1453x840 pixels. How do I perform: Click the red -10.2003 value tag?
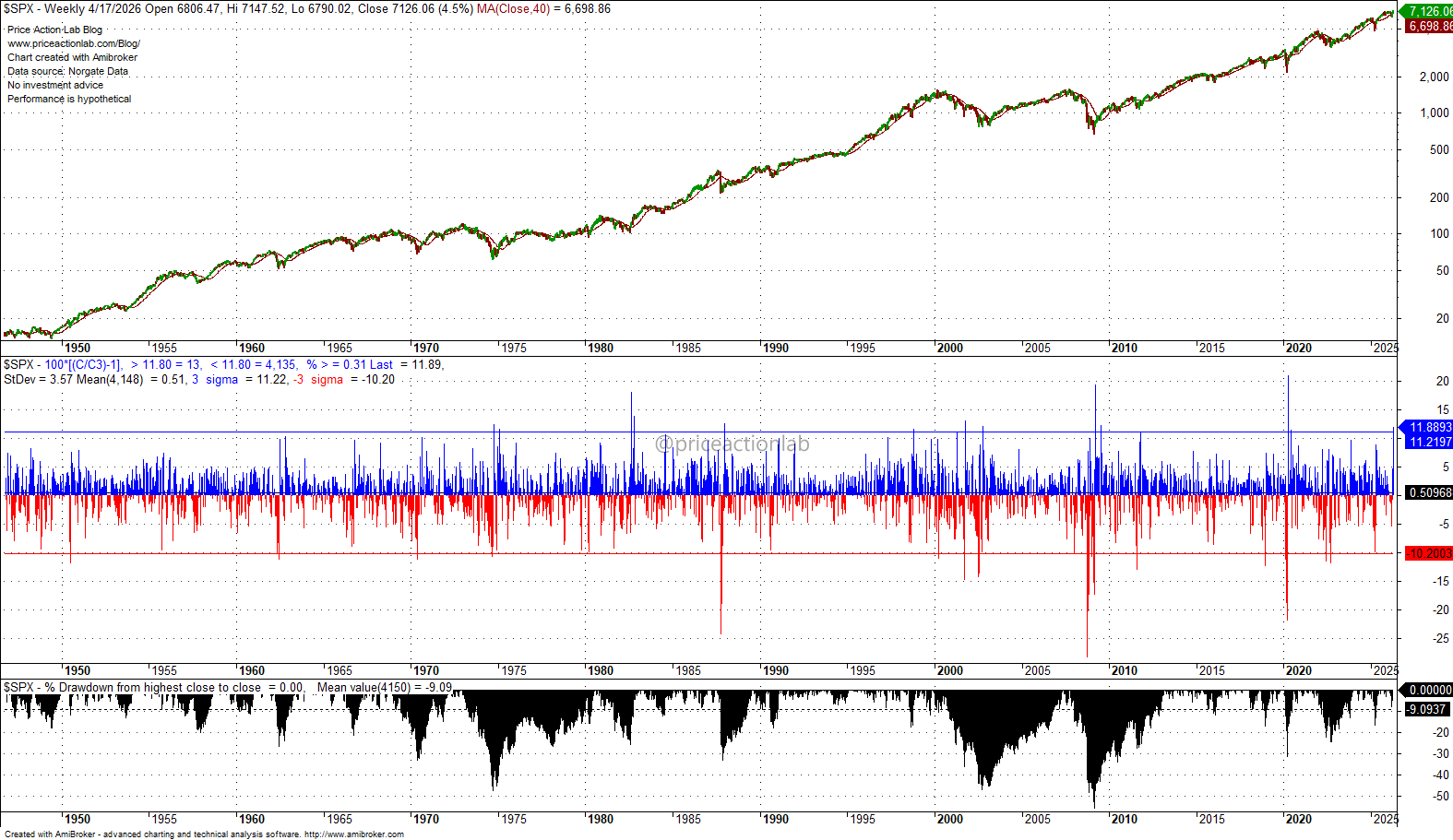point(1430,553)
